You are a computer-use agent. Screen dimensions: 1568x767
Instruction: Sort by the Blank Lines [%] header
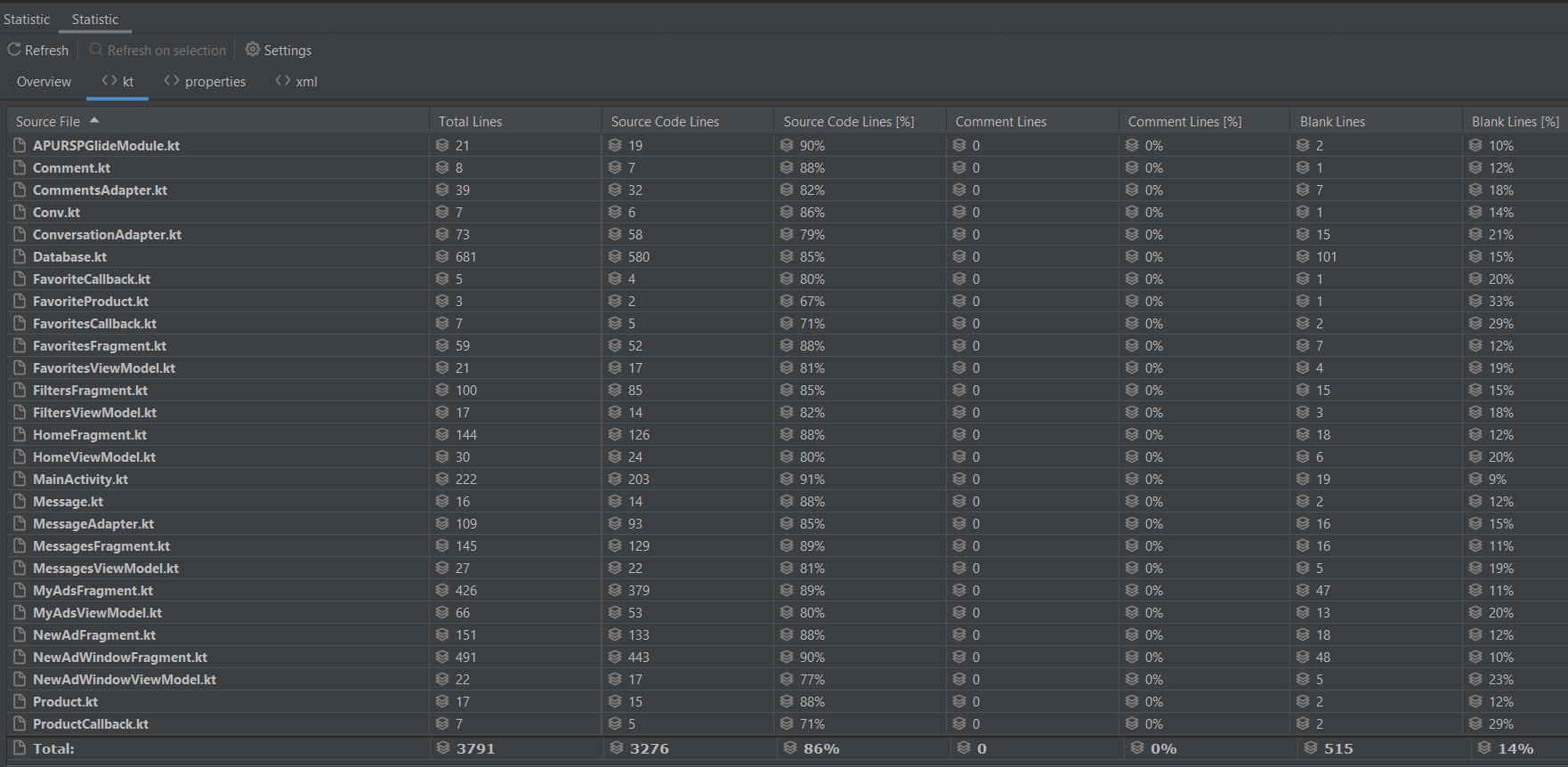(x=1515, y=122)
